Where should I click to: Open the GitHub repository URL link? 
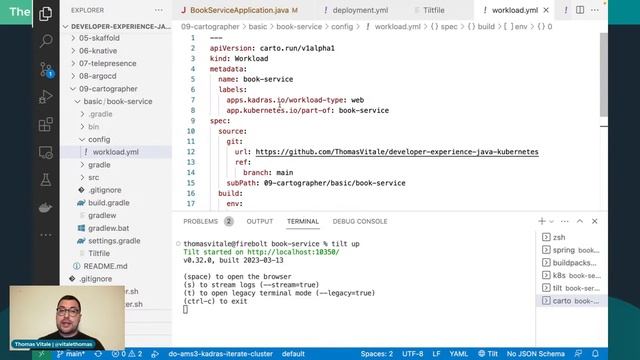coord(397,152)
